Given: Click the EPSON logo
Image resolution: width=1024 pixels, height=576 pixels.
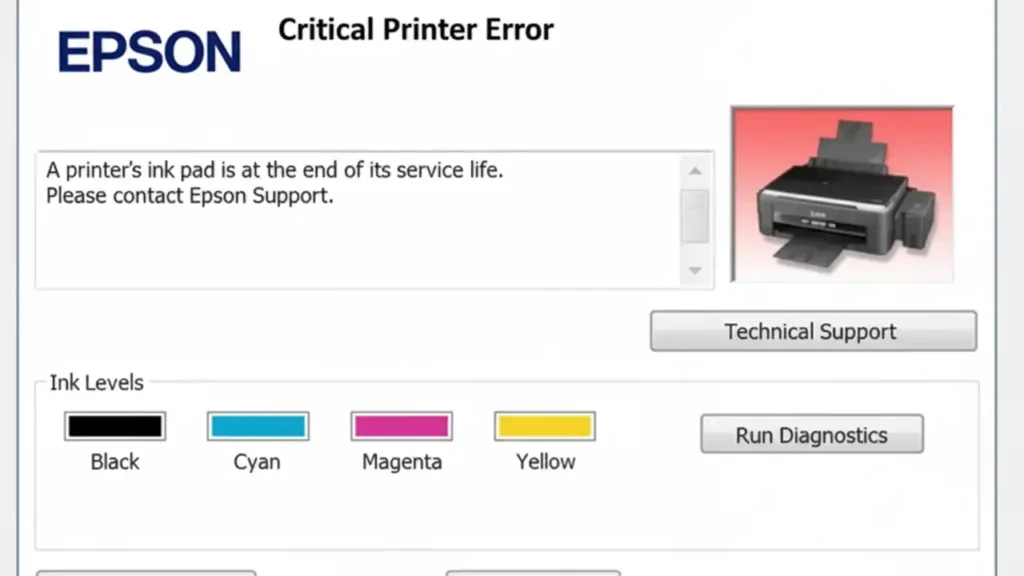Looking at the screenshot, I should click(149, 52).
